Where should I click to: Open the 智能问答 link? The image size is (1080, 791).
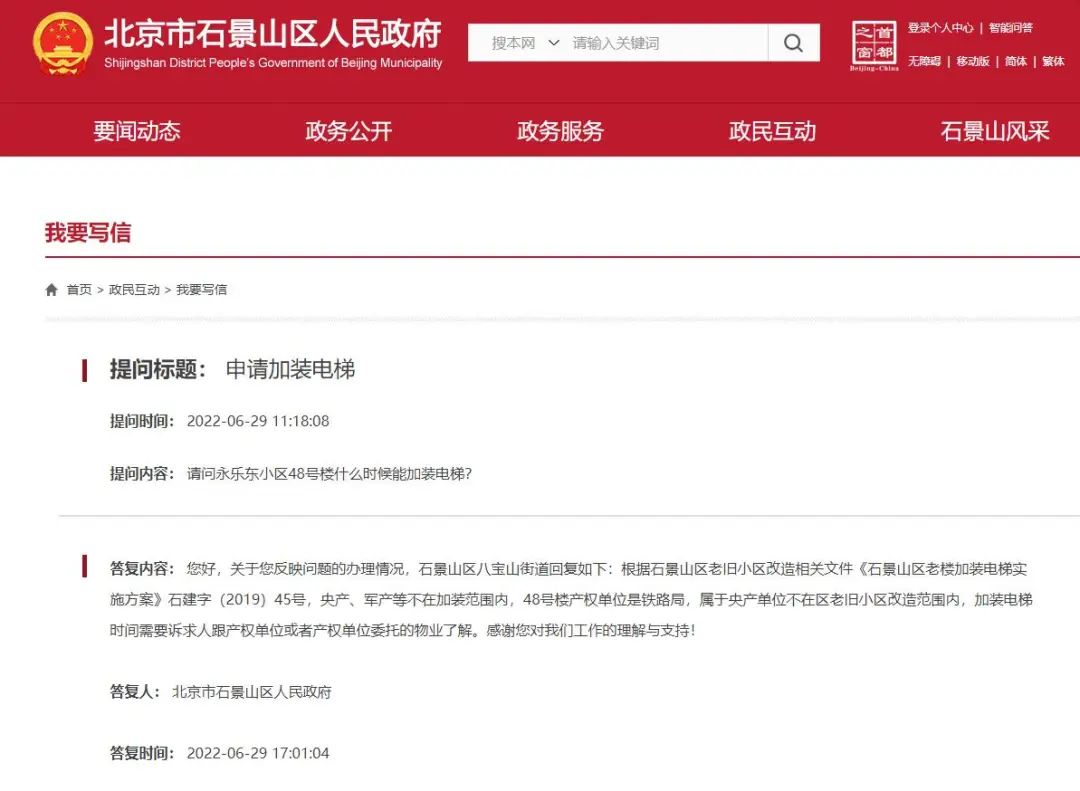pyautogui.click(x=1011, y=28)
